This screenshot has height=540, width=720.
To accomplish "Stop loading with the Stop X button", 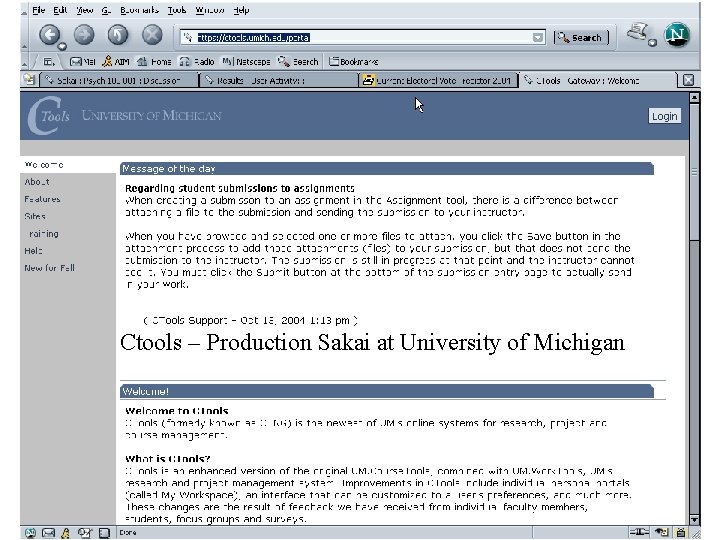I will click(152, 35).
